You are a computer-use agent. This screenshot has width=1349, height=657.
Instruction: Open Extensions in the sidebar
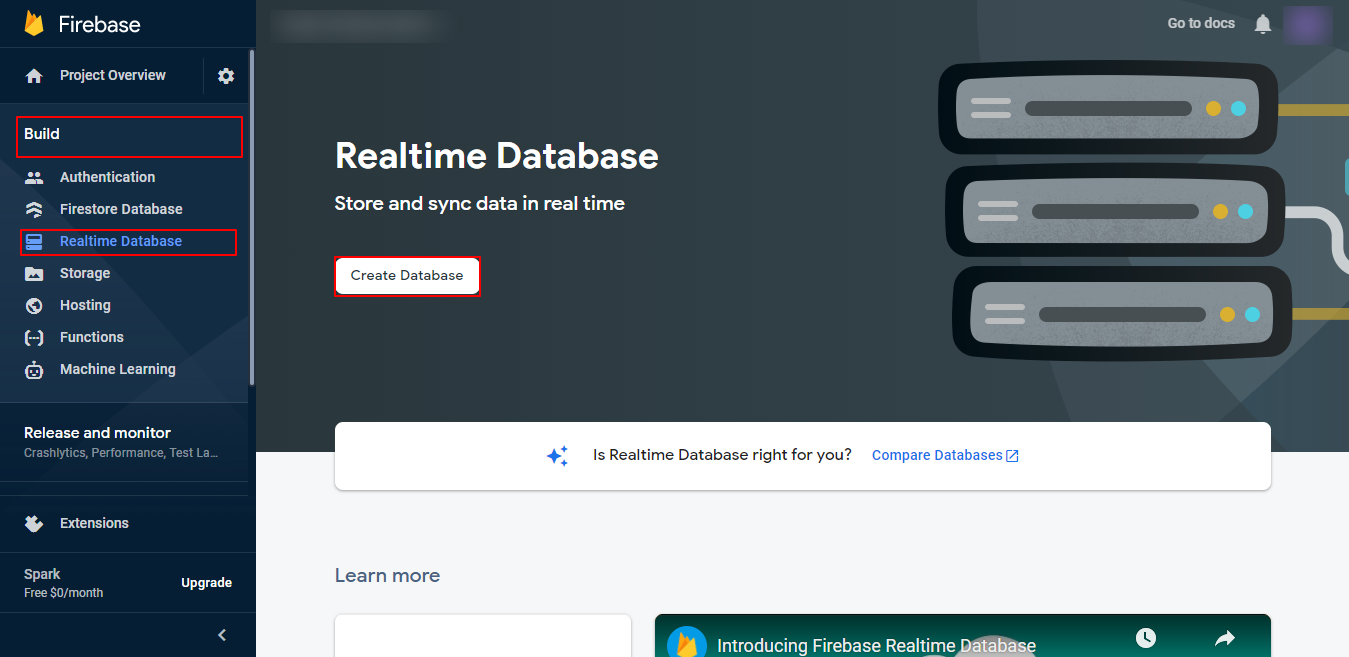coord(94,523)
